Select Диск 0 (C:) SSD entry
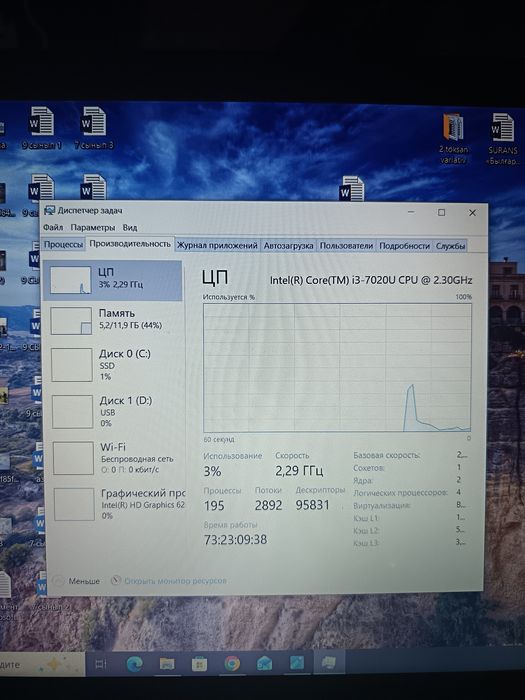Screen dimensions: 525x700 [x=113, y=365]
